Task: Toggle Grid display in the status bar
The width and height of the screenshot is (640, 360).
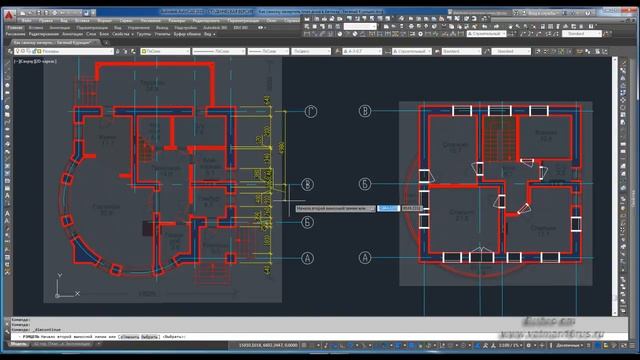Action: pyautogui.click(x=304, y=346)
